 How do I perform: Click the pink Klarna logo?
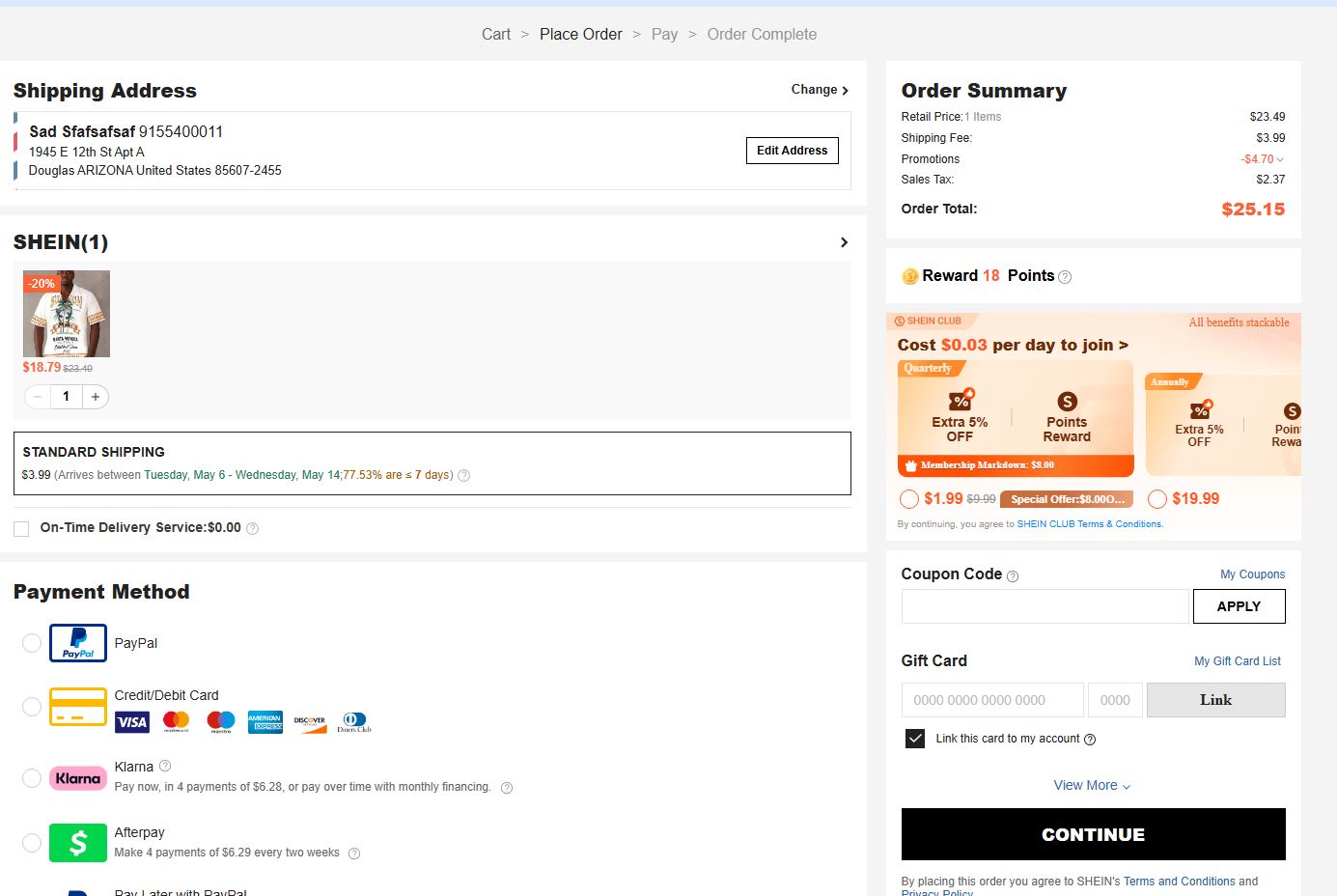pos(78,778)
